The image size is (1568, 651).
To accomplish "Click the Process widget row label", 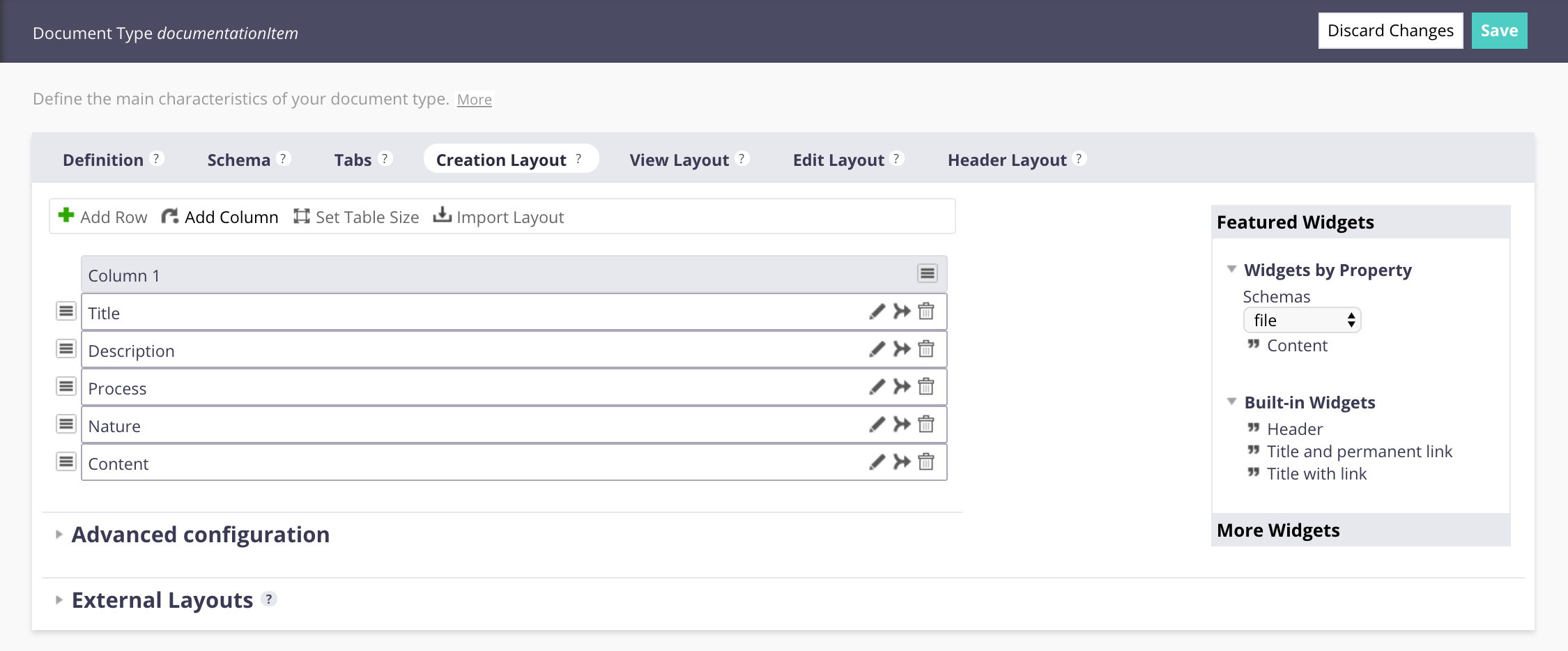I will point(117,388).
